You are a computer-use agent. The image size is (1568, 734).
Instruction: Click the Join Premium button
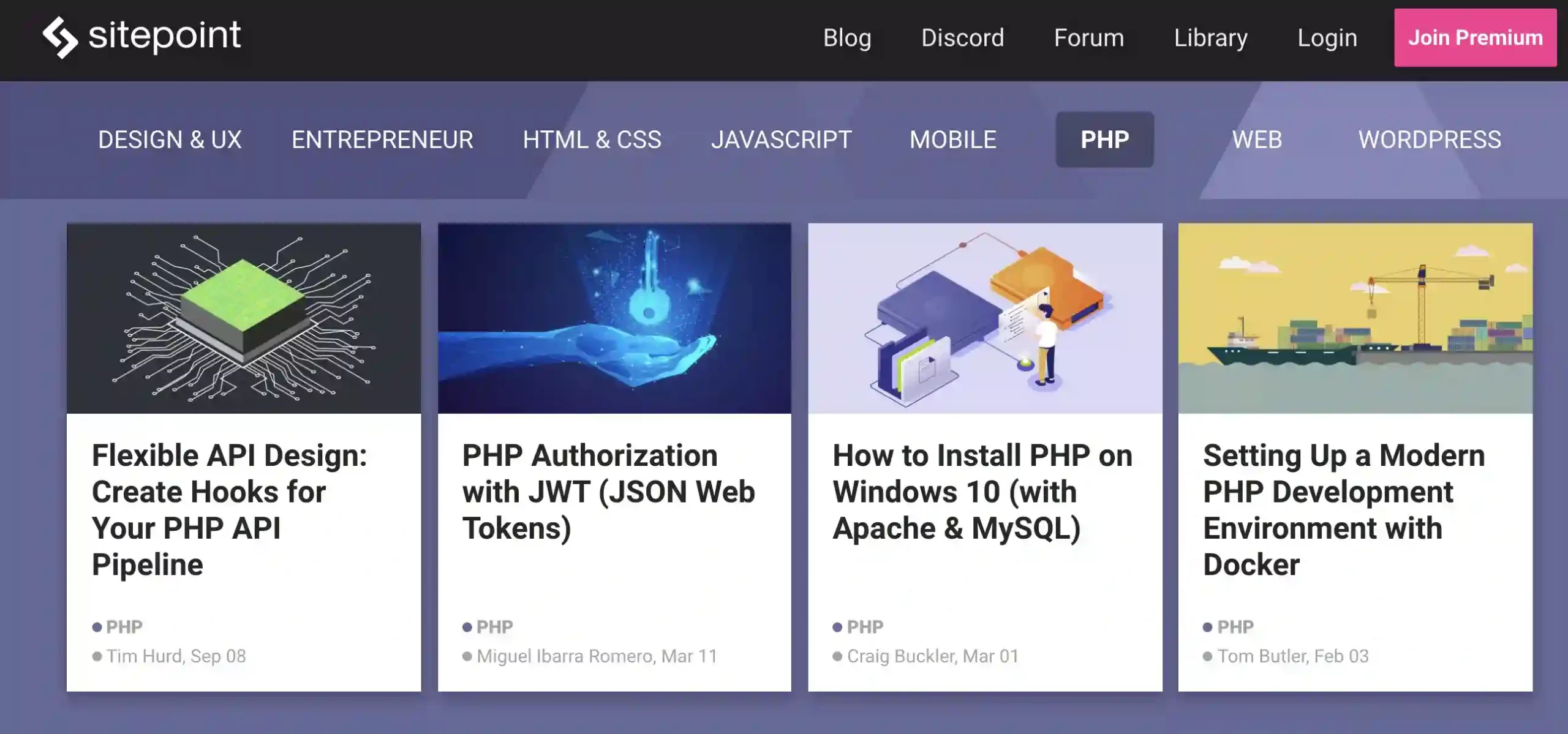pyautogui.click(x=1476, y=37)
